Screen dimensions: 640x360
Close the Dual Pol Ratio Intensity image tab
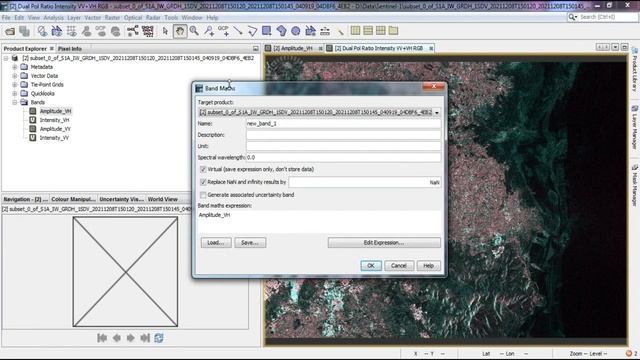pyautogui.click(x=431, y=49)
